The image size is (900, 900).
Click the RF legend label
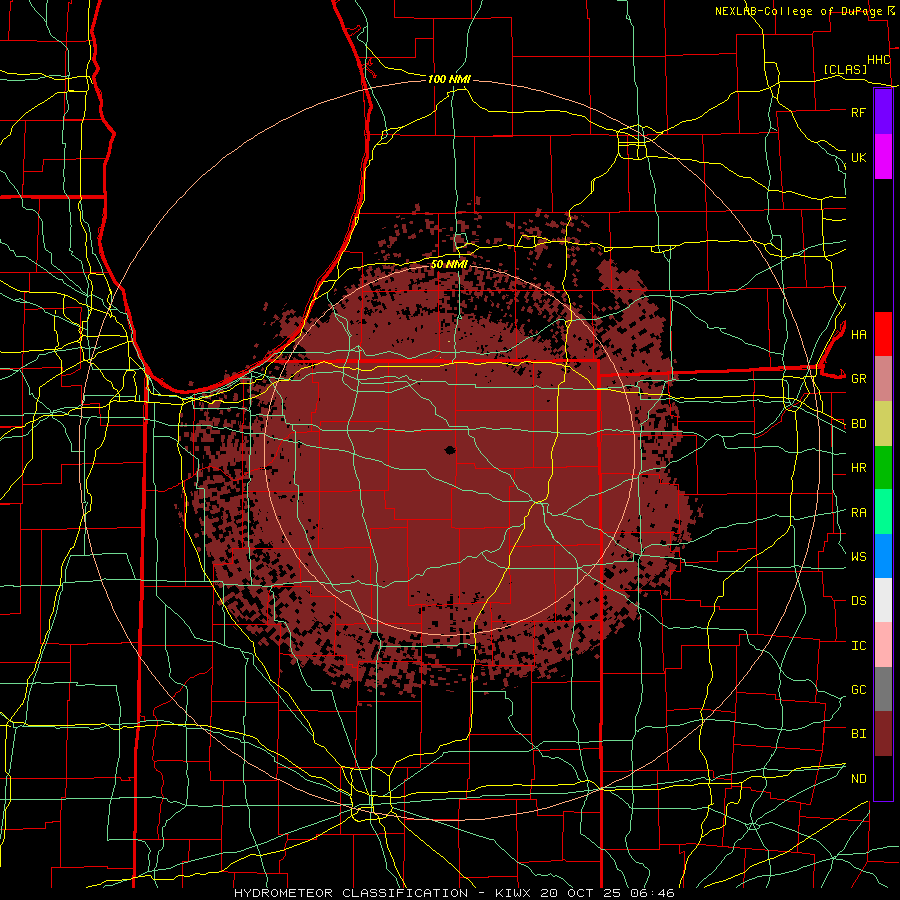(858, 112)
